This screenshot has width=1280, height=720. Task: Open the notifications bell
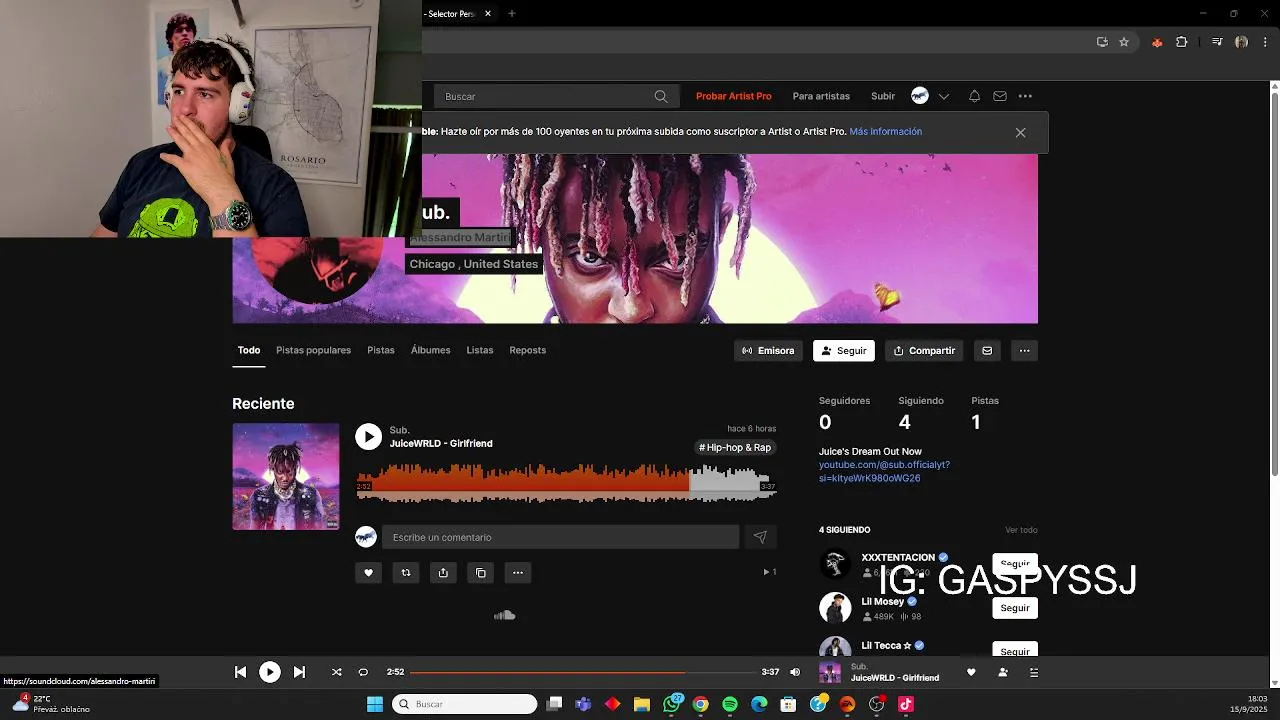coord(974,96)
